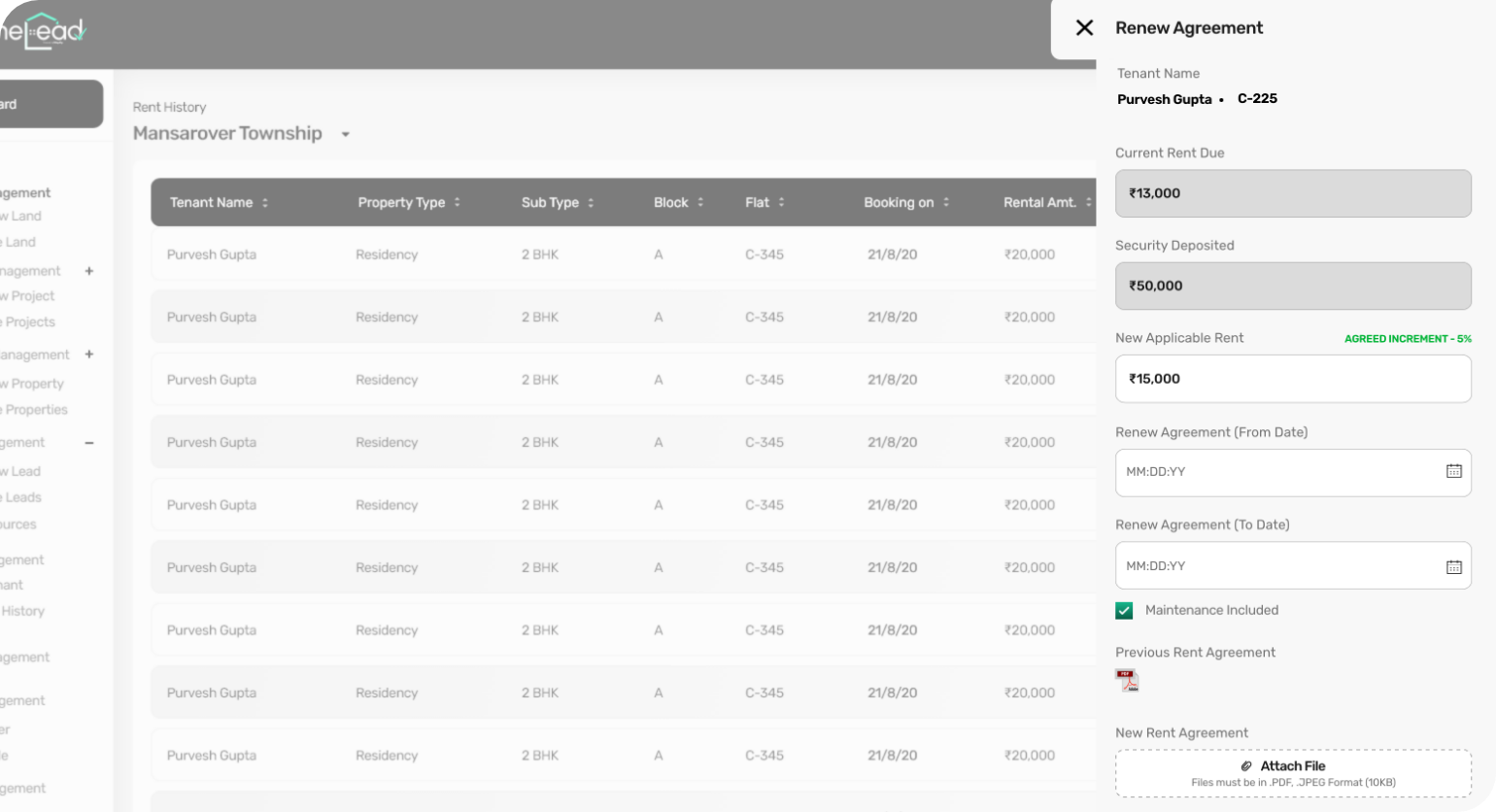Click the Security Deposited field
The image size is (1496, 812).
(1293, 286)
